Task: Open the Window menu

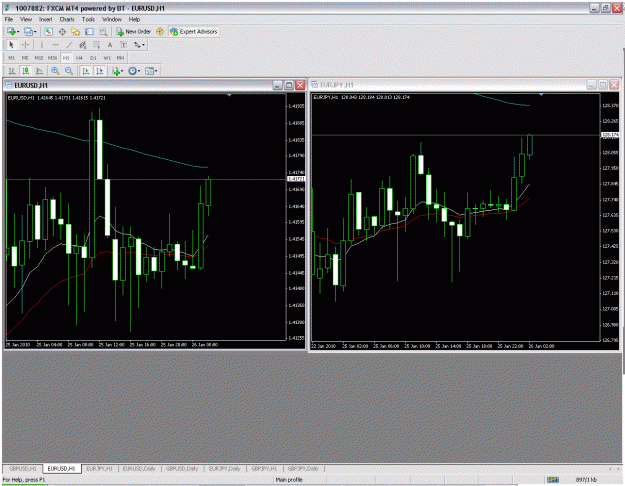Action: point(112,19)
